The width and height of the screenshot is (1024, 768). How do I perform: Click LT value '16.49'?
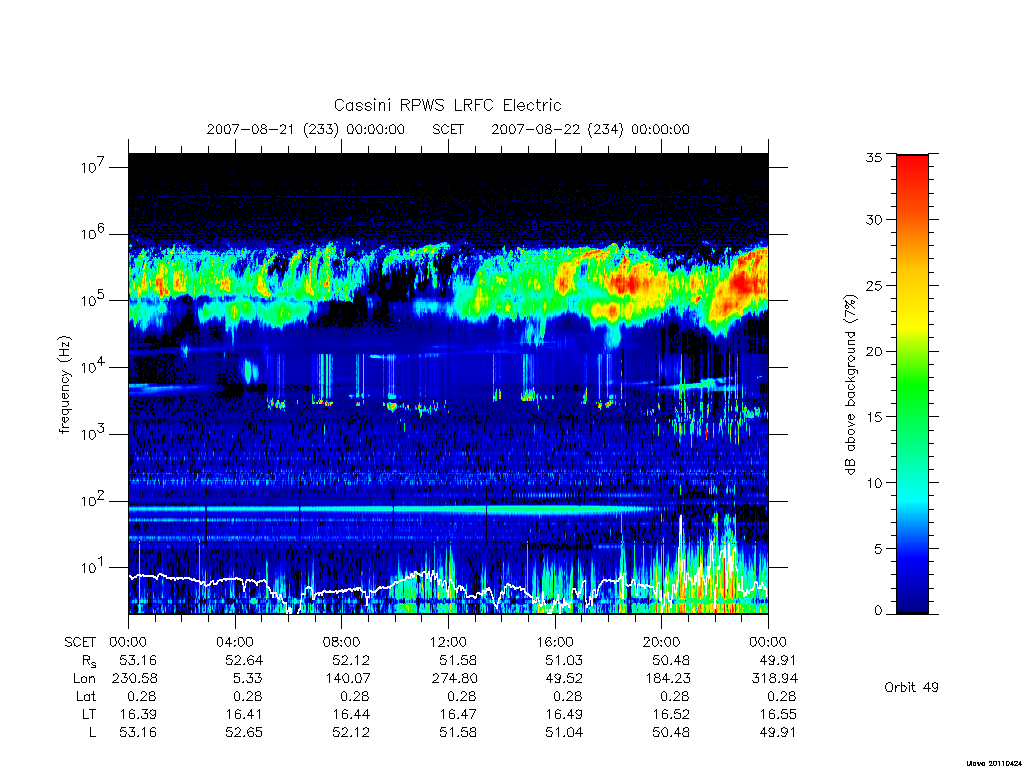pos(564,714)
